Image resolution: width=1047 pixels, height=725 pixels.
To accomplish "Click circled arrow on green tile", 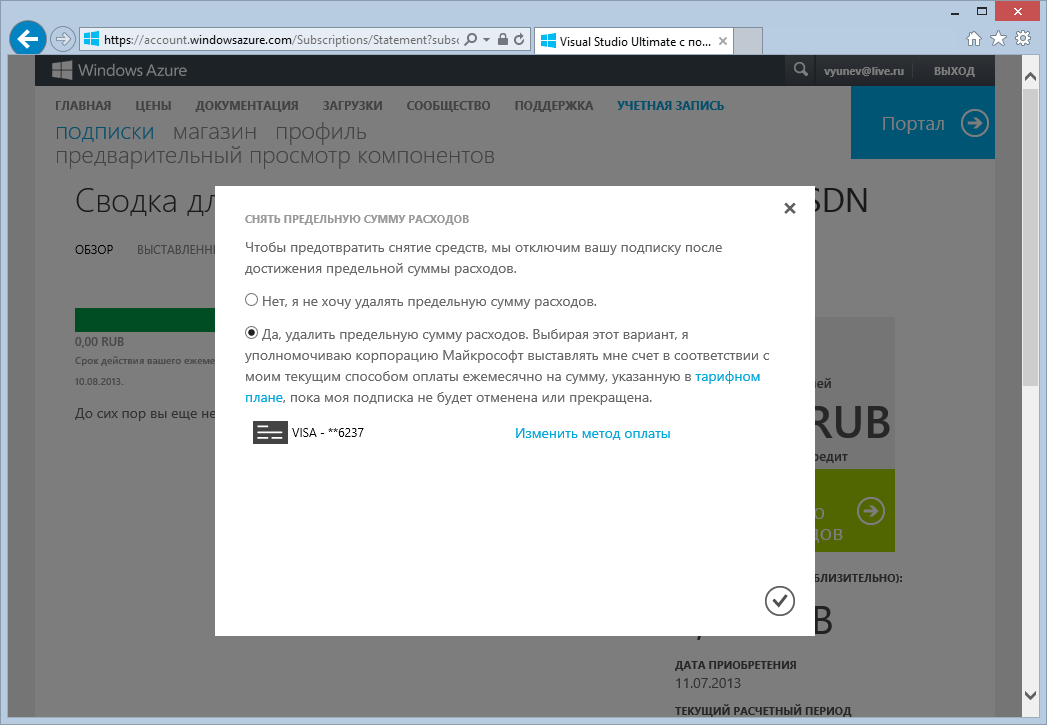I will tap(871, 511).
